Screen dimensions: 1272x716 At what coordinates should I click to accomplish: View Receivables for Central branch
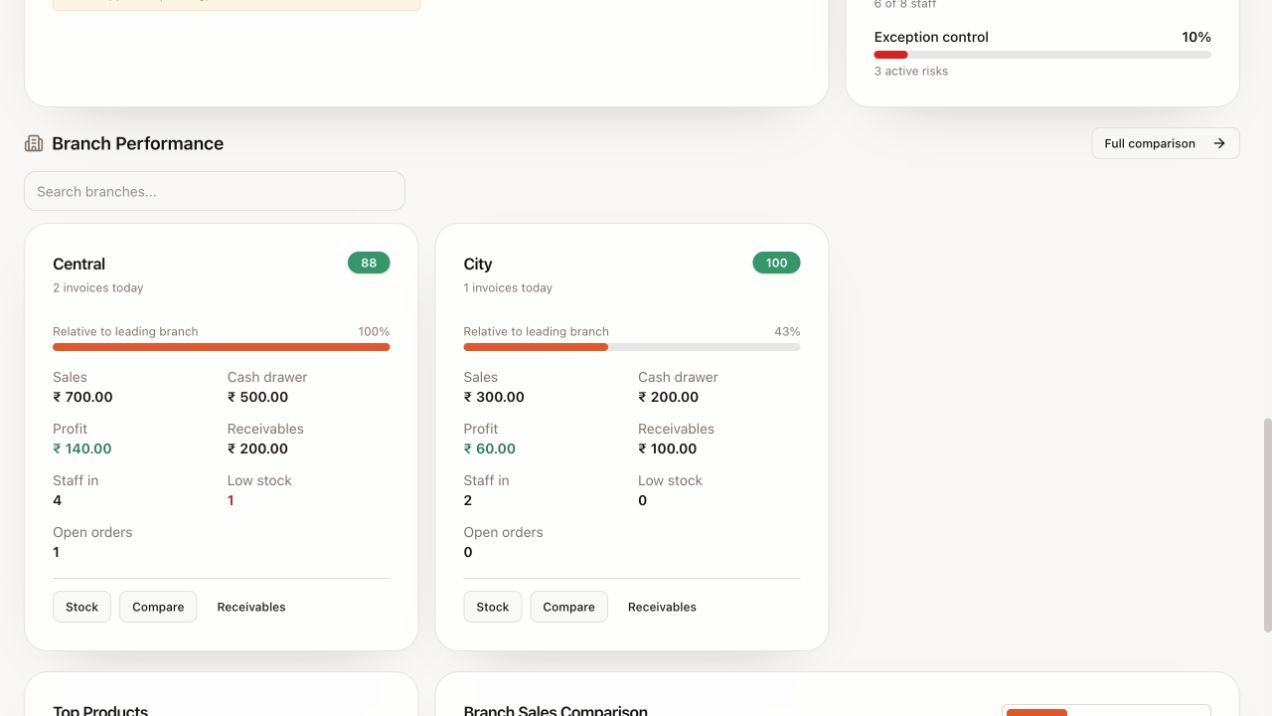[251, 607]
